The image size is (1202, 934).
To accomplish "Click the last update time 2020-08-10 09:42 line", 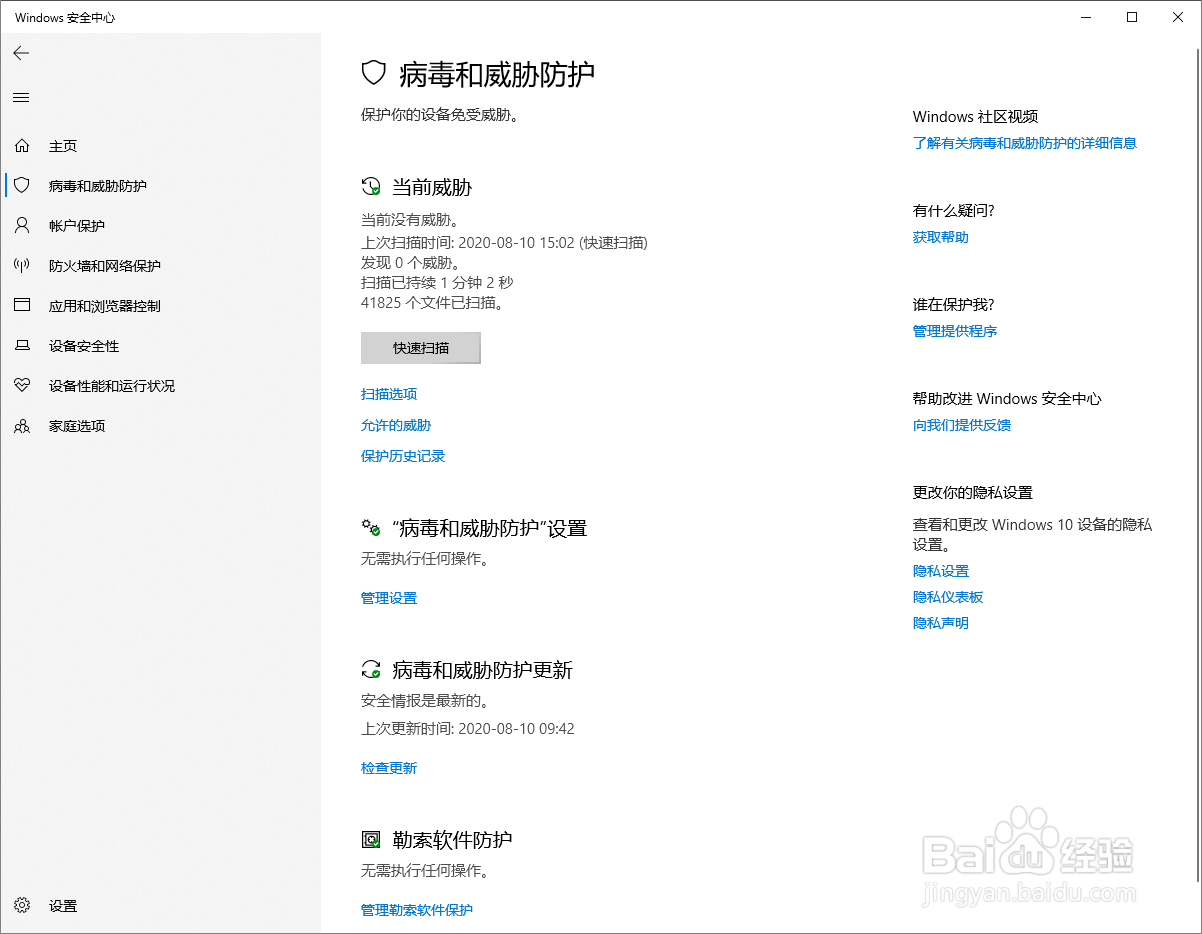I will click(468, 729).
